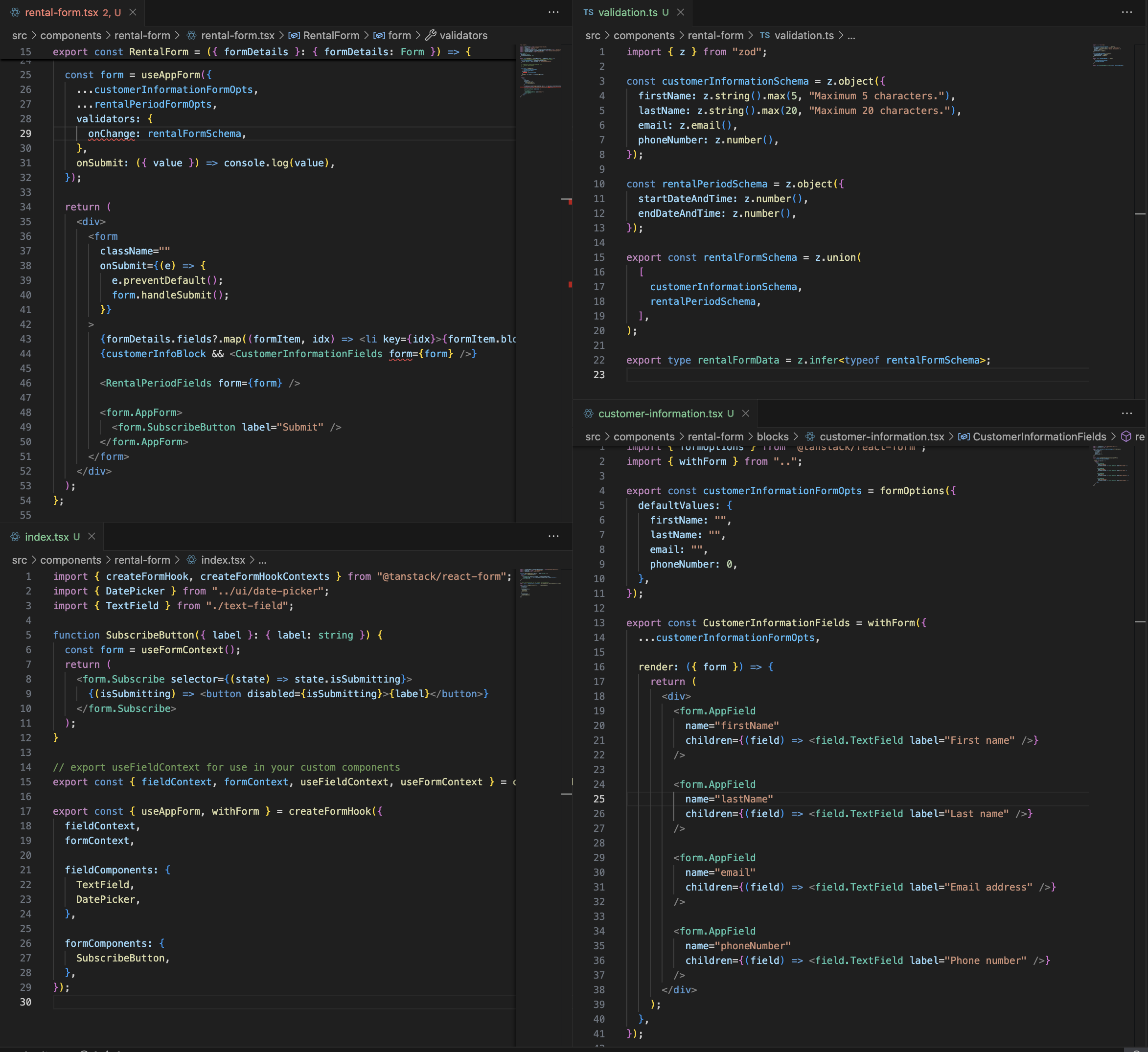Screen dimensions: 1148x1052
Task: Open the 'form' breadcrumb in rental-form.tsx editor
Action: coord(392,35)
